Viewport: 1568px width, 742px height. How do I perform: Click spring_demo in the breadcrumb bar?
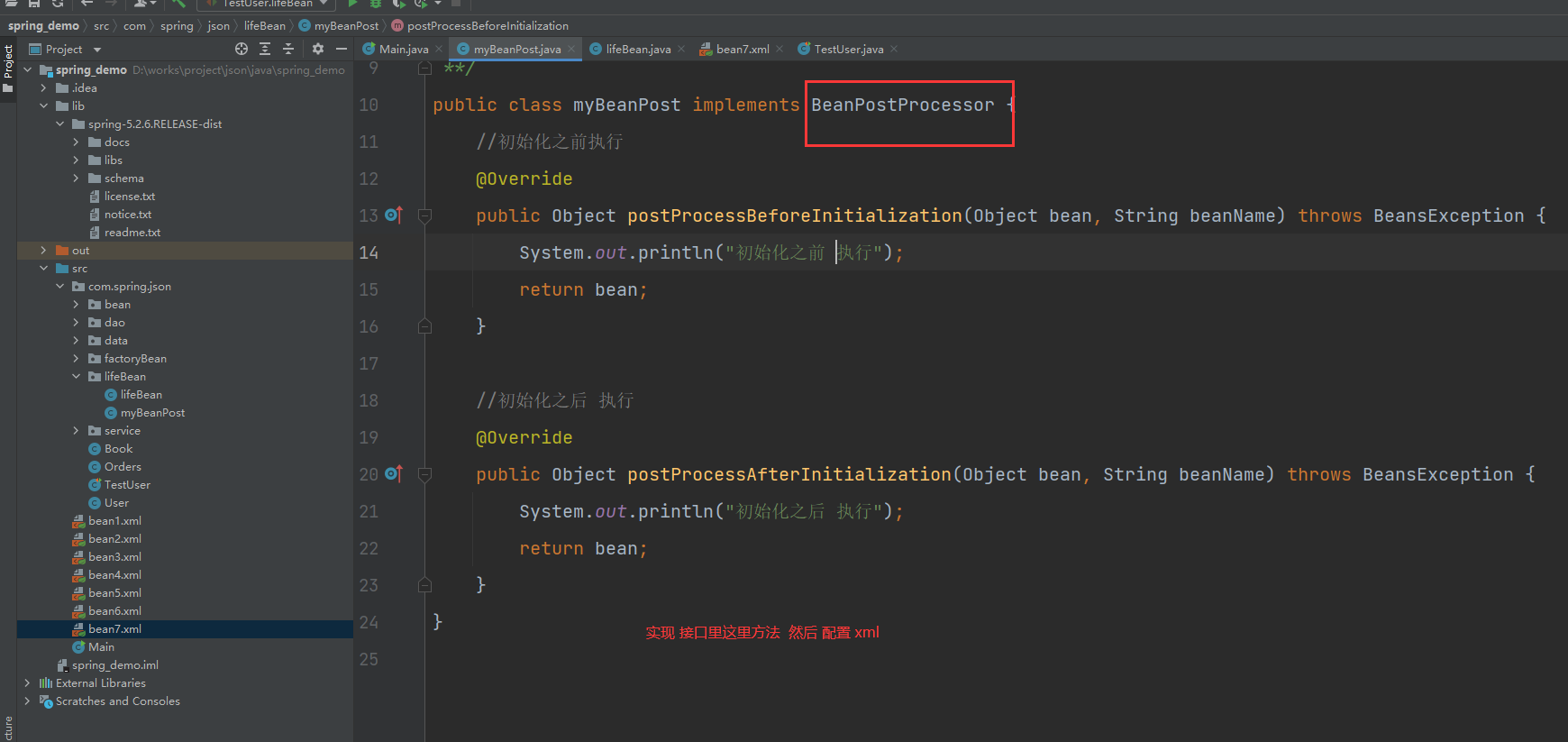coord(43,25)
